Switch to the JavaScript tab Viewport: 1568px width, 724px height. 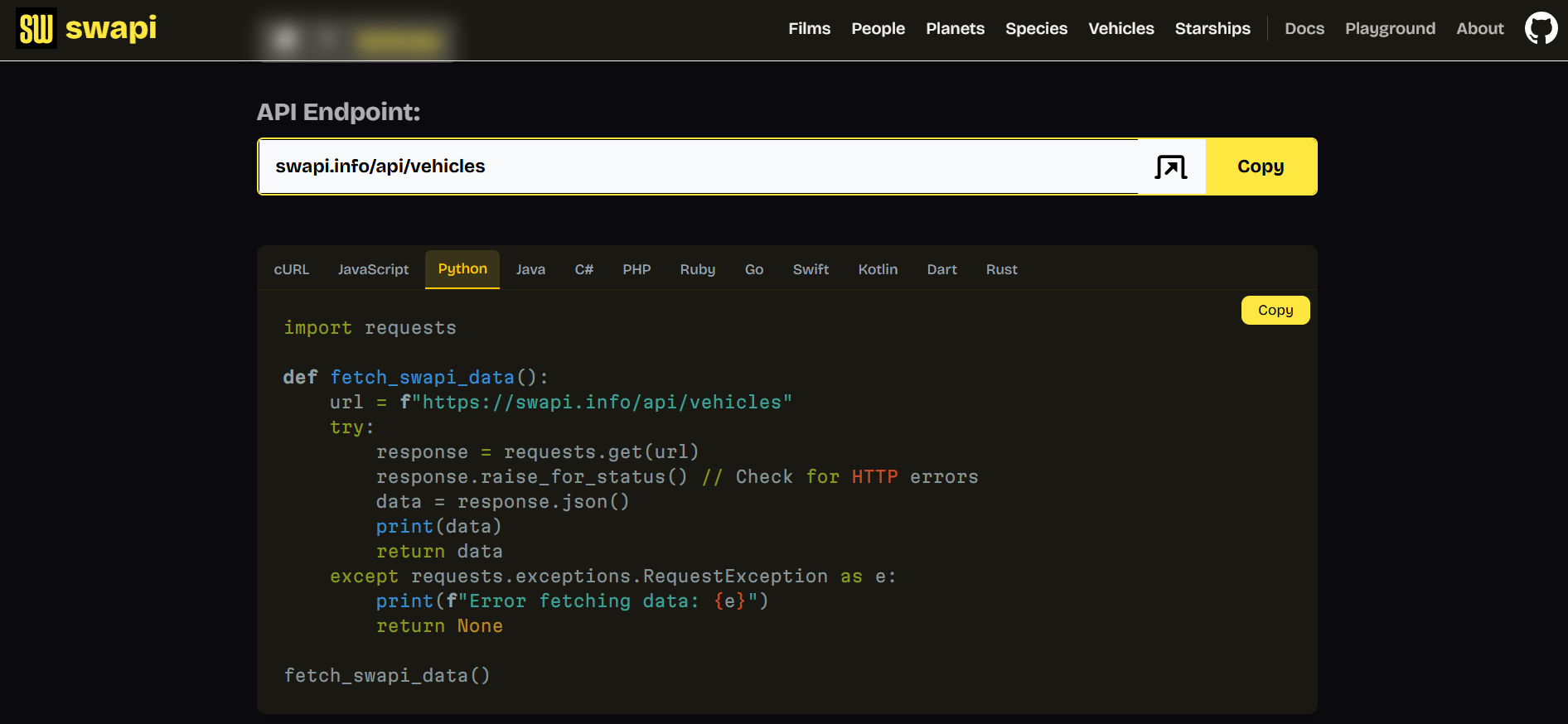point(373,269)
